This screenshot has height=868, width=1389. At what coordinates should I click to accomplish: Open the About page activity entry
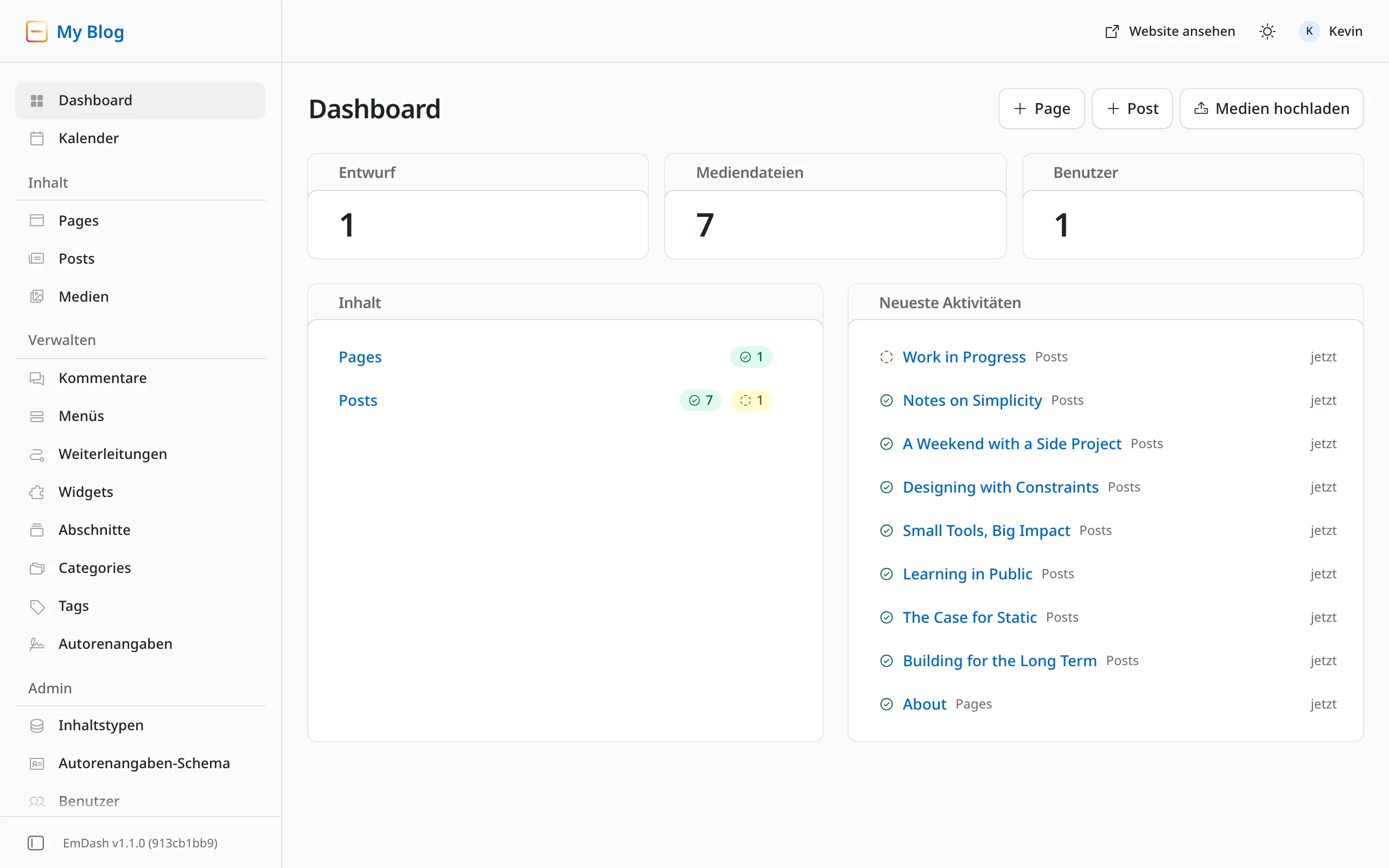[924, 704]
